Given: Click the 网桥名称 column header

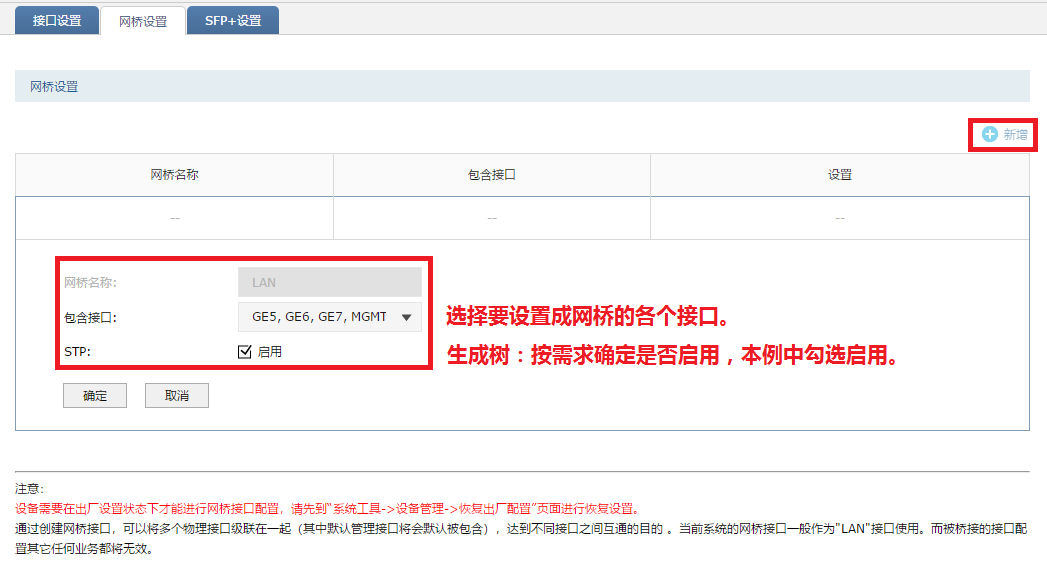Looking at the screenshot, I should point(175,175).
